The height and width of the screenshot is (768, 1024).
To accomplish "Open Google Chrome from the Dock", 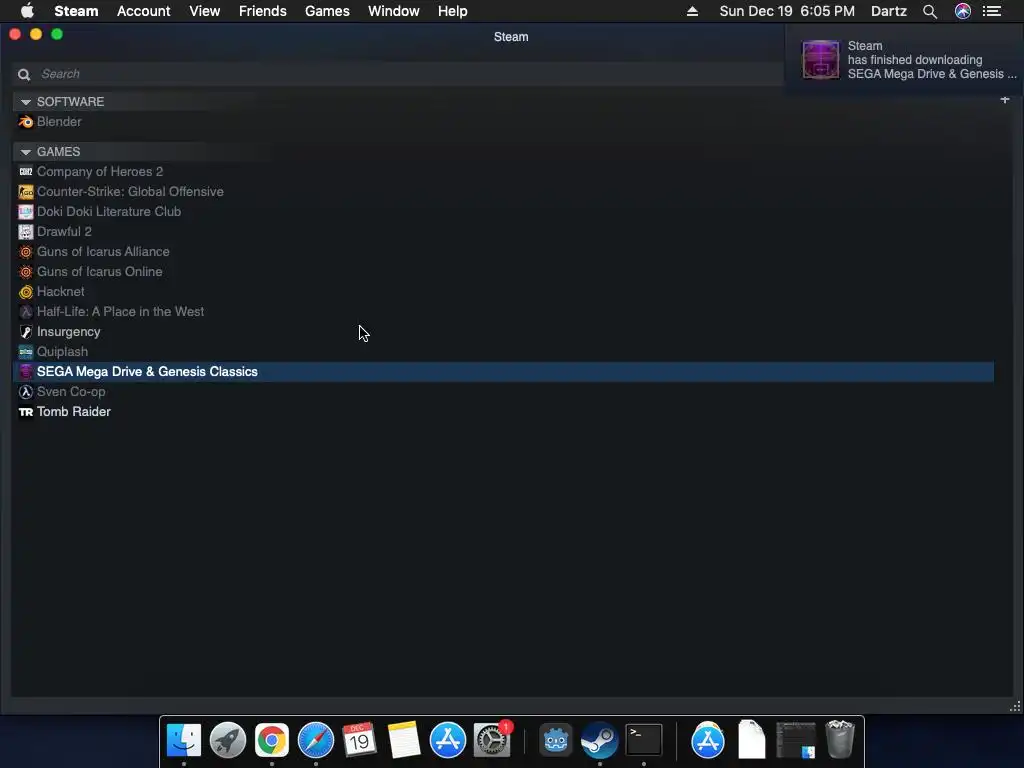I will (272, 740).
